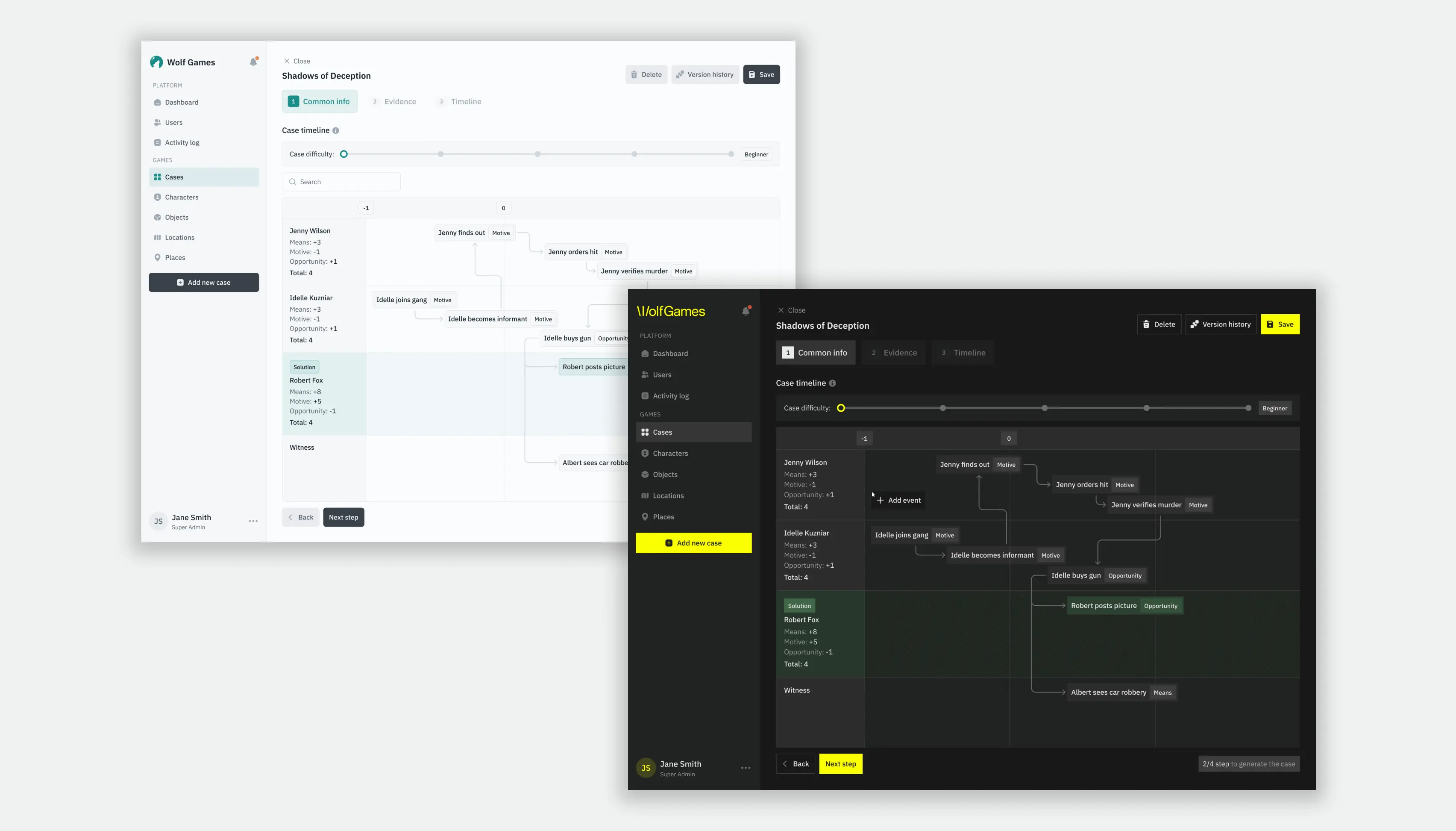Open notifications bell in dark window

point(746,311)
